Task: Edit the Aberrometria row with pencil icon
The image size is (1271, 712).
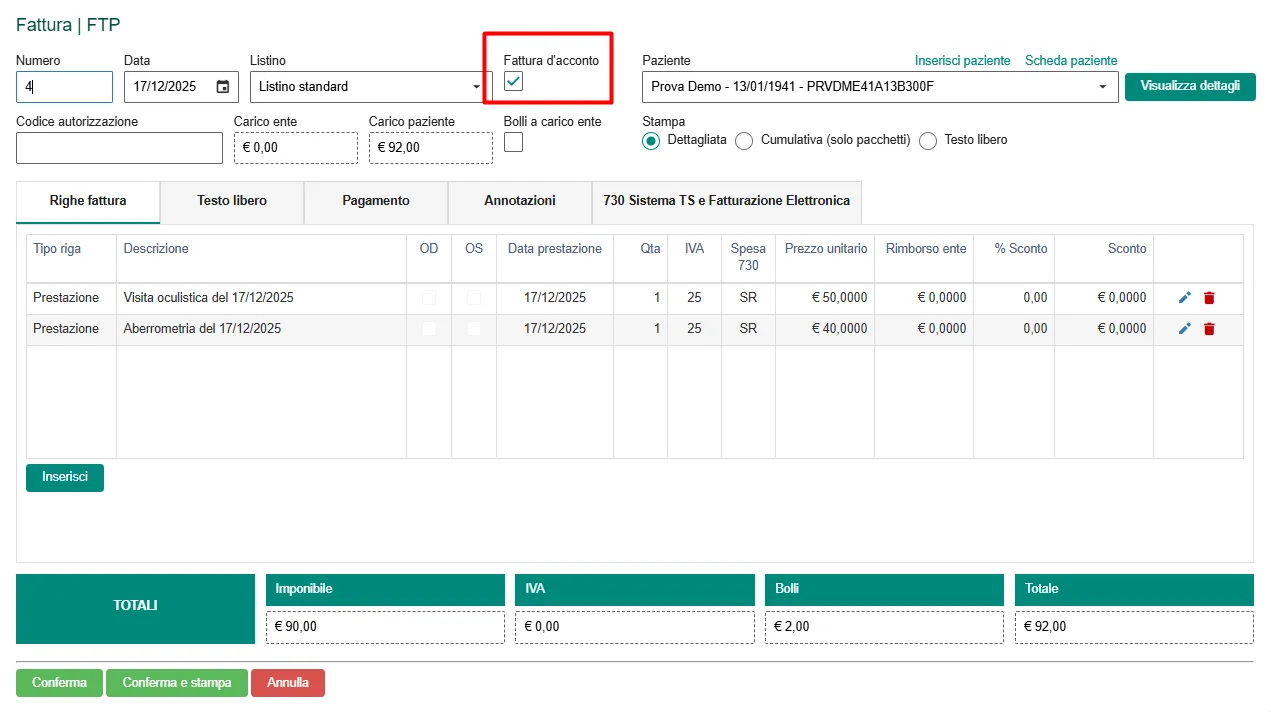Action: tap(1185, 329)
